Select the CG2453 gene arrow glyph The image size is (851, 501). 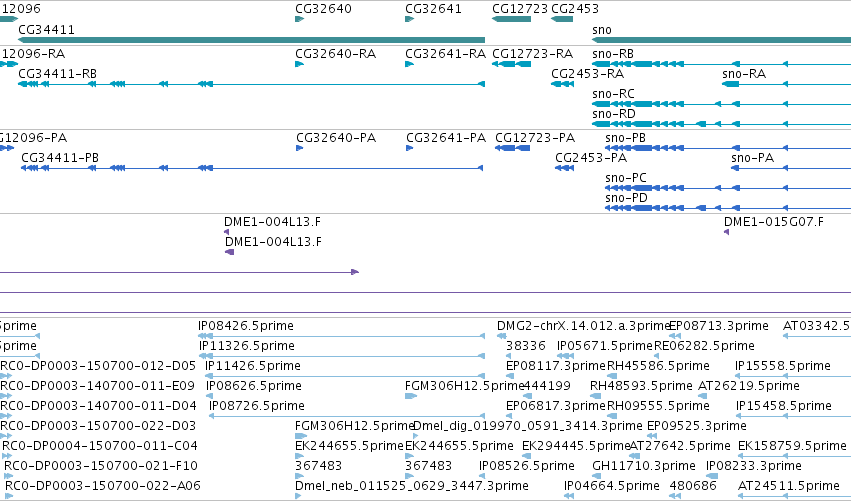pyautogui.click(x=562, y=19)
